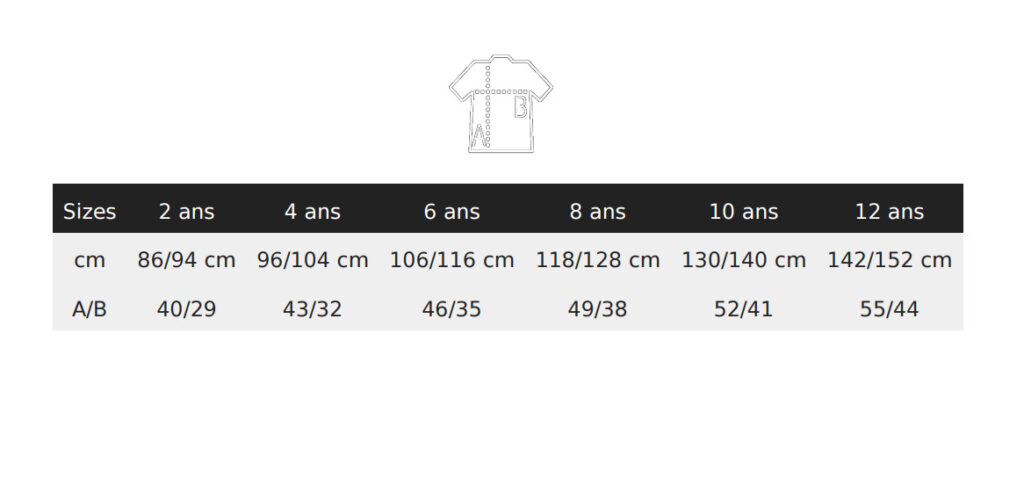Select the 2 ans column header

click(186, 211)
